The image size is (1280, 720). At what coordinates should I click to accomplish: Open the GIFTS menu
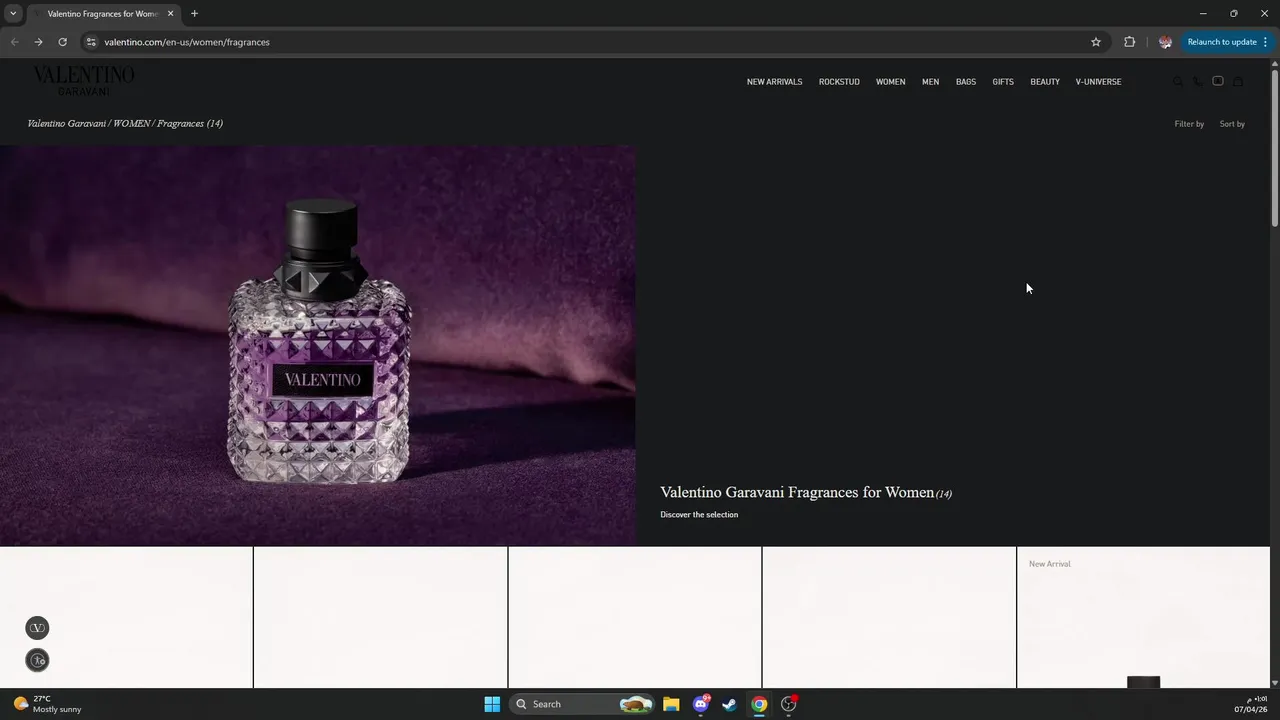point(1003,82)
